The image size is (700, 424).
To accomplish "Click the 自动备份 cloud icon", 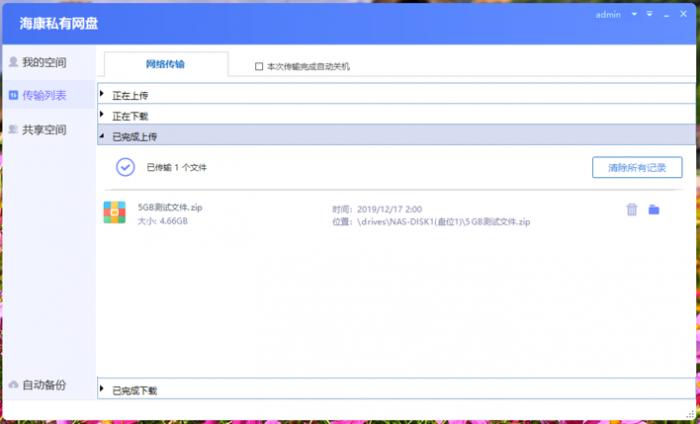I will pos(13,385).
